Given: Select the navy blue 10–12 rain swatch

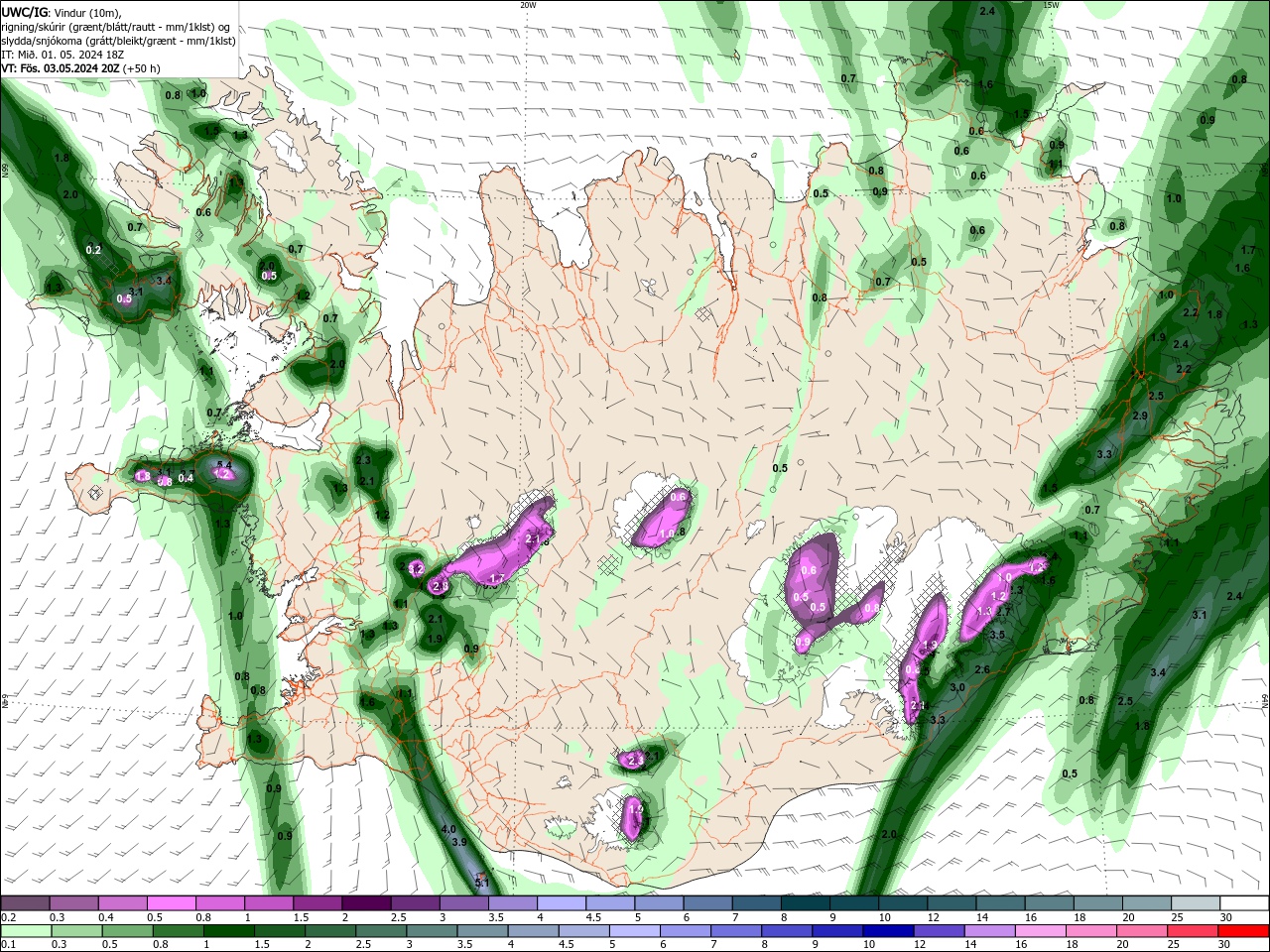Looking at the screenshot, I should [x=889, y=931].
